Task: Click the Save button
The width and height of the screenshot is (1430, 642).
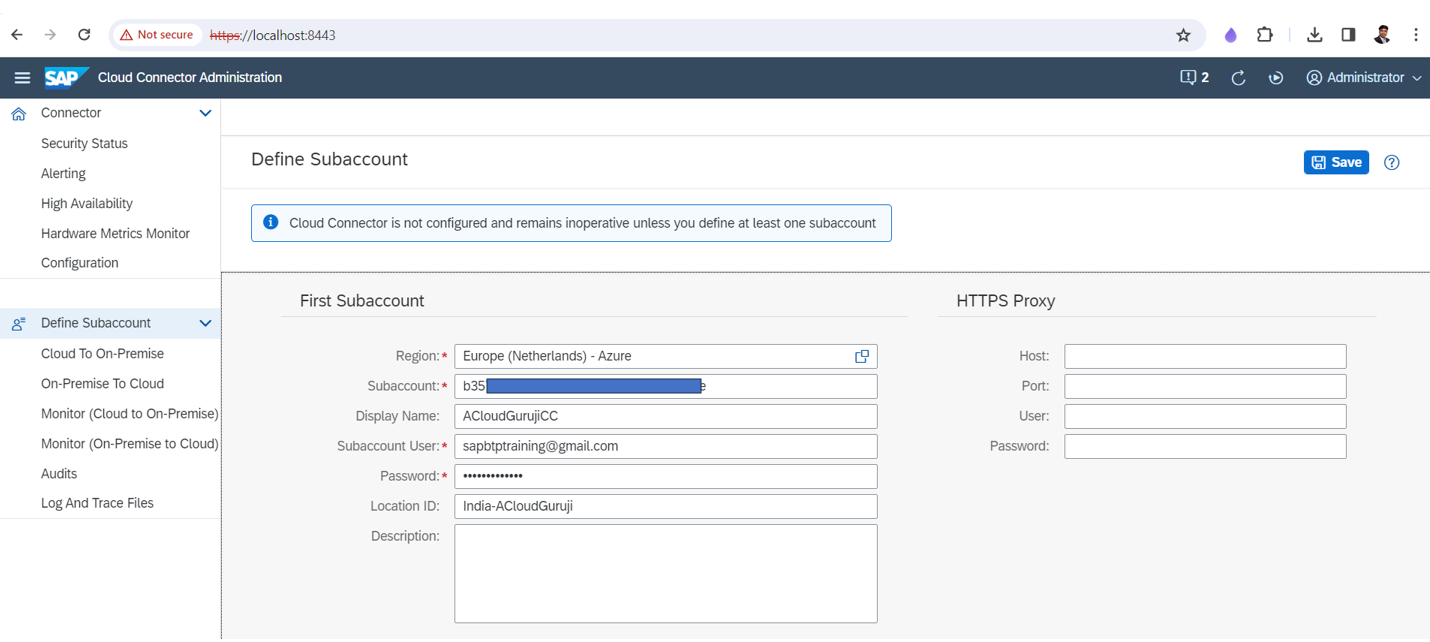Action: pyautogui.click(x=1336, y=163)
